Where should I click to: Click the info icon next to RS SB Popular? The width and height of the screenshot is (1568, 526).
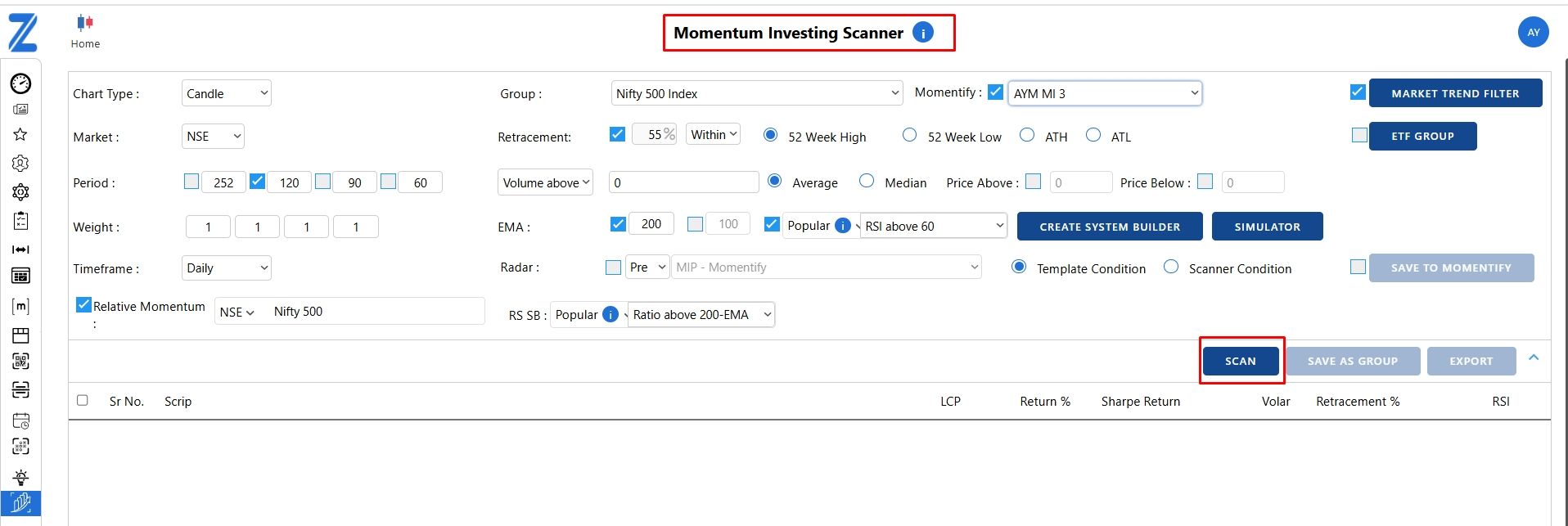611,314
